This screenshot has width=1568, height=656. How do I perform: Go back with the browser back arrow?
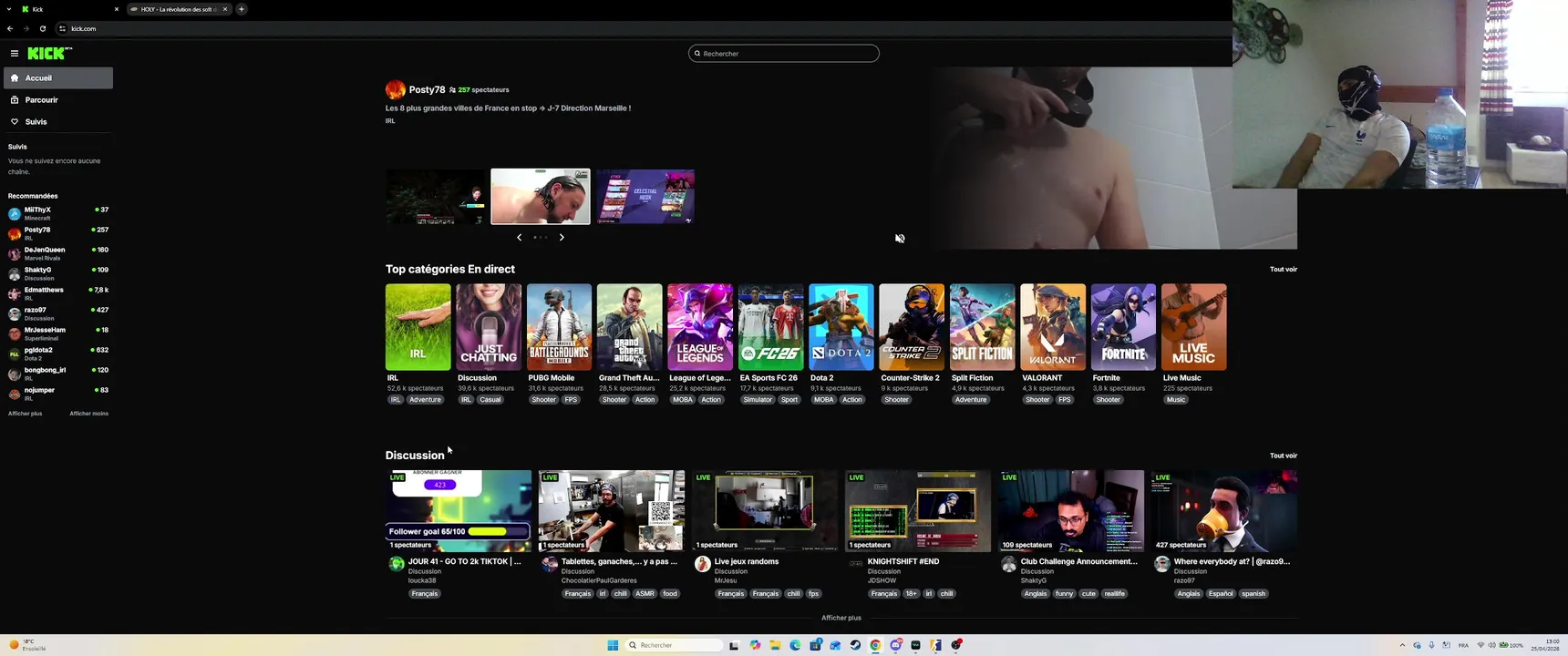click(10, 28)
